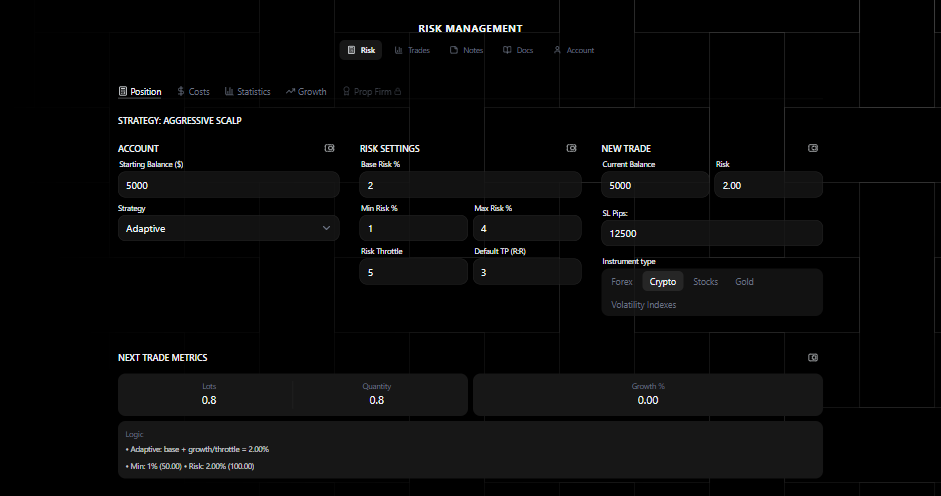941x496 pixels.
Task: Switch to the Statistics sub-tab
Action: point(247,92)
